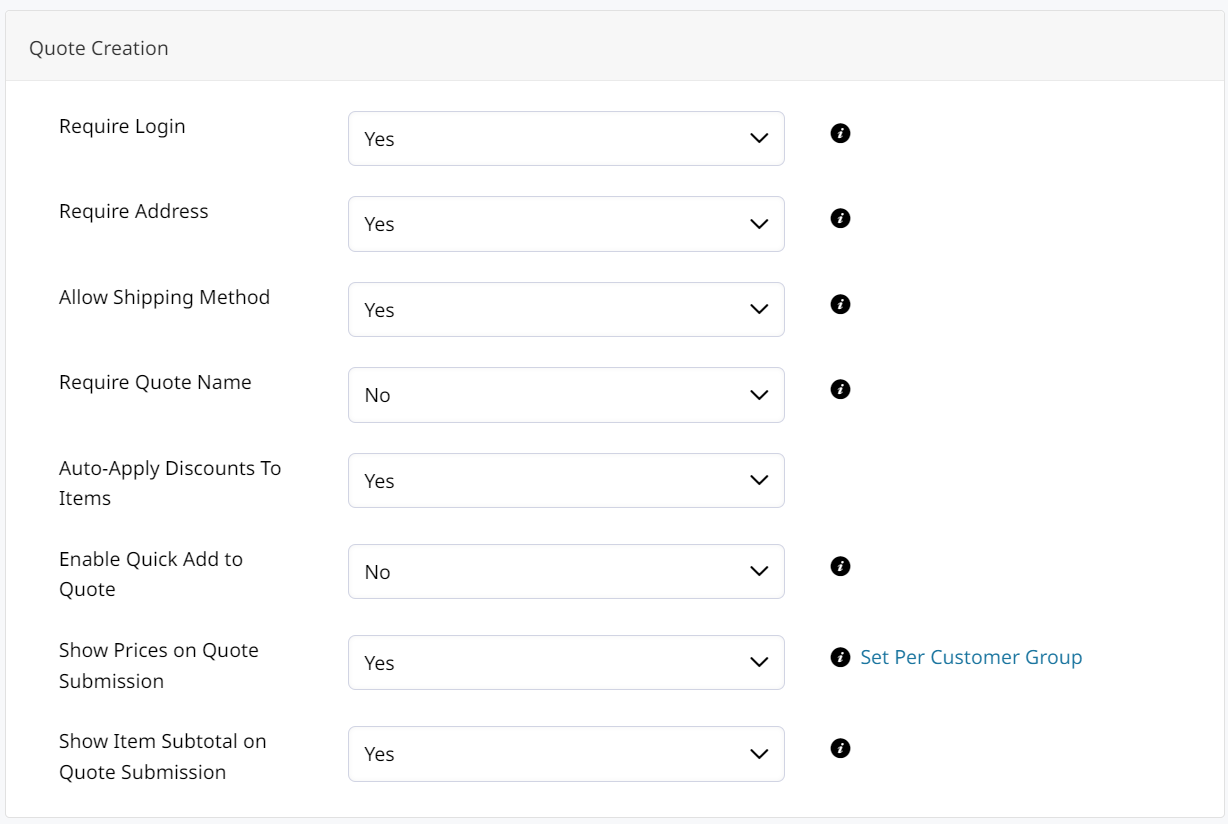Viewport: 1228px width, 824px height.
Task: Expand Enable Quick Add to Quote dropdown
Action: (566, 572)
